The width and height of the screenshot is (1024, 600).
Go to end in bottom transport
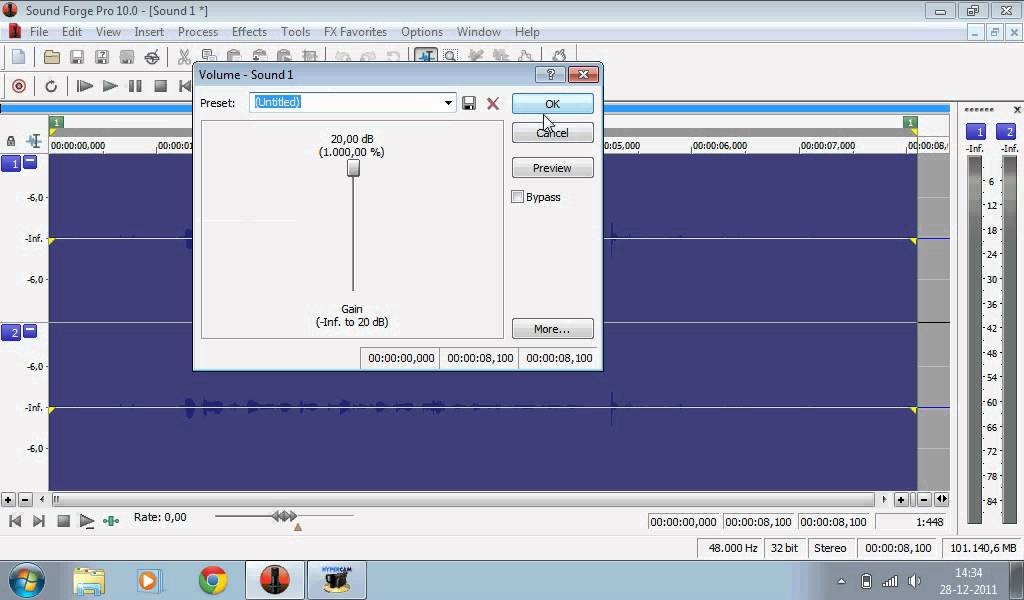[x=39, y=521]
